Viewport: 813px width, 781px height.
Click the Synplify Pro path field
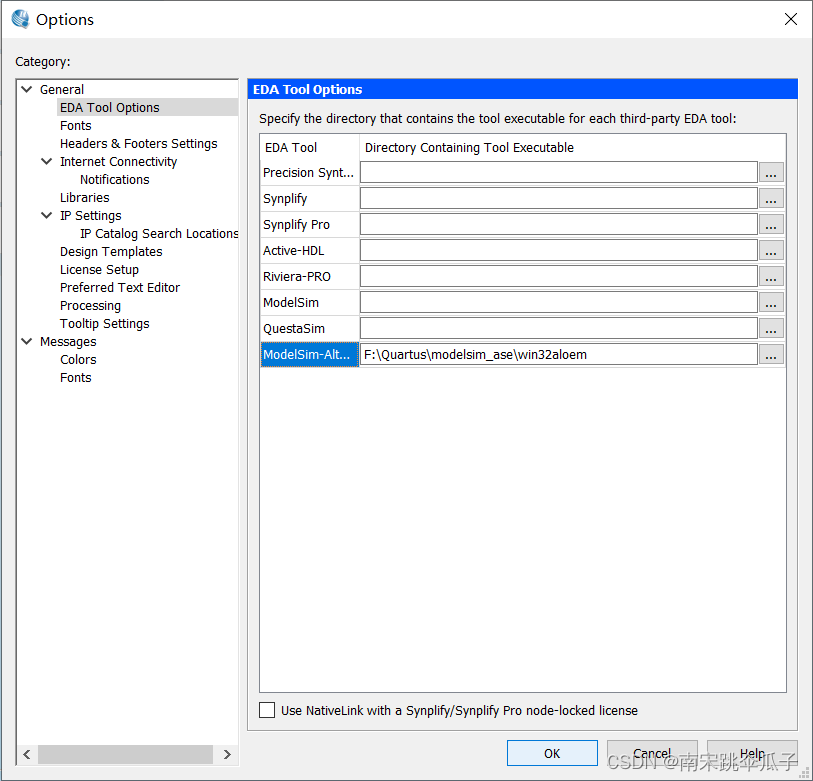pyautogui.click(x=559, y=224)
